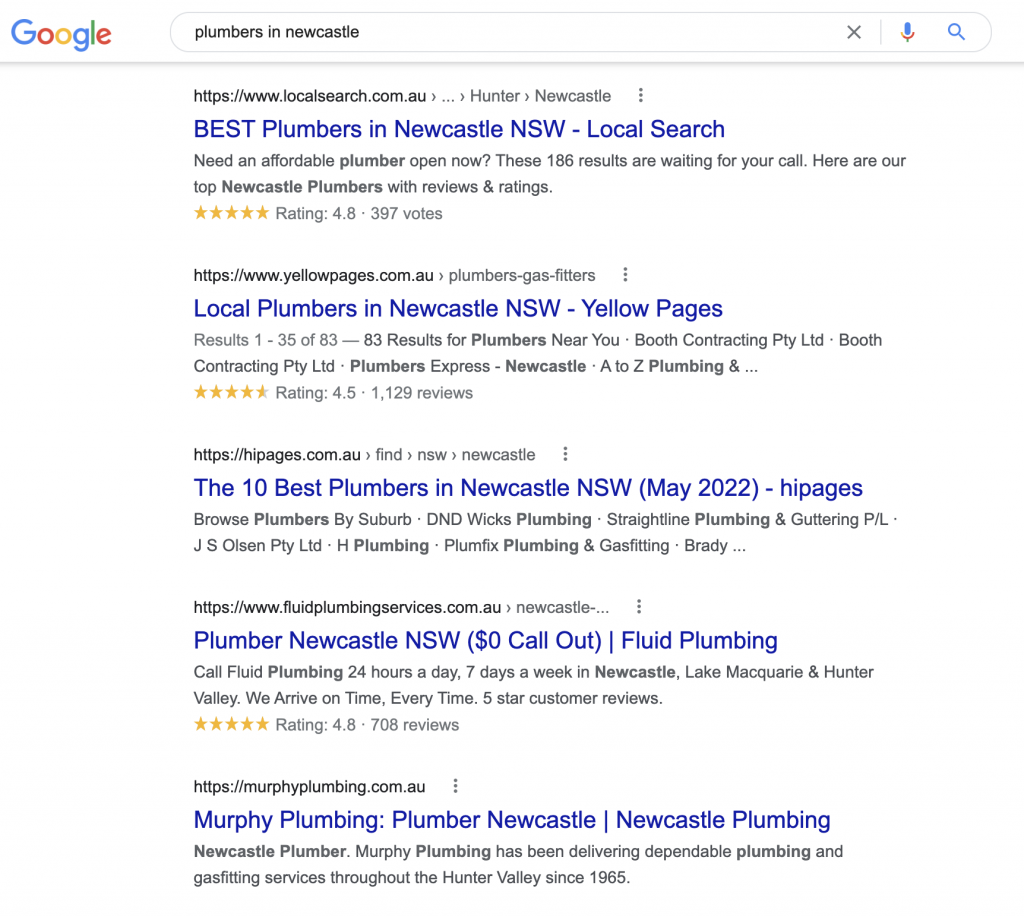Click the fluidplumbingservices.com.au URL breadcrumb
Image resolution: width=1024 pixels, height=917 pixels.
[401, 607]
